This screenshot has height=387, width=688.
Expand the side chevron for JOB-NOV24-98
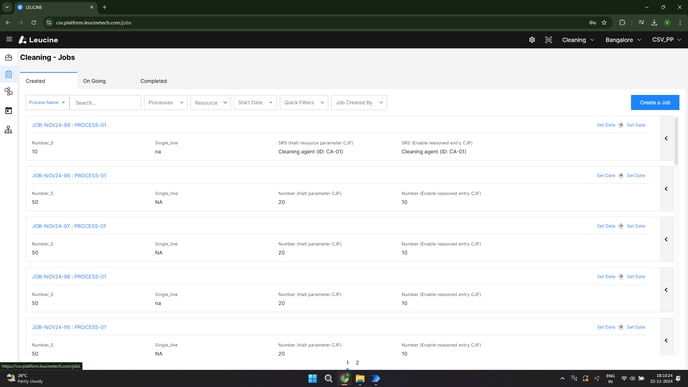point(666,189)
